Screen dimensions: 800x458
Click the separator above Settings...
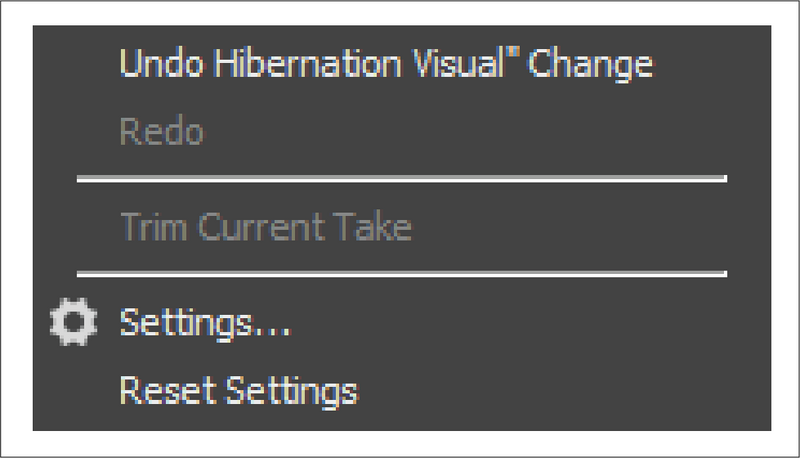(400, 273)
